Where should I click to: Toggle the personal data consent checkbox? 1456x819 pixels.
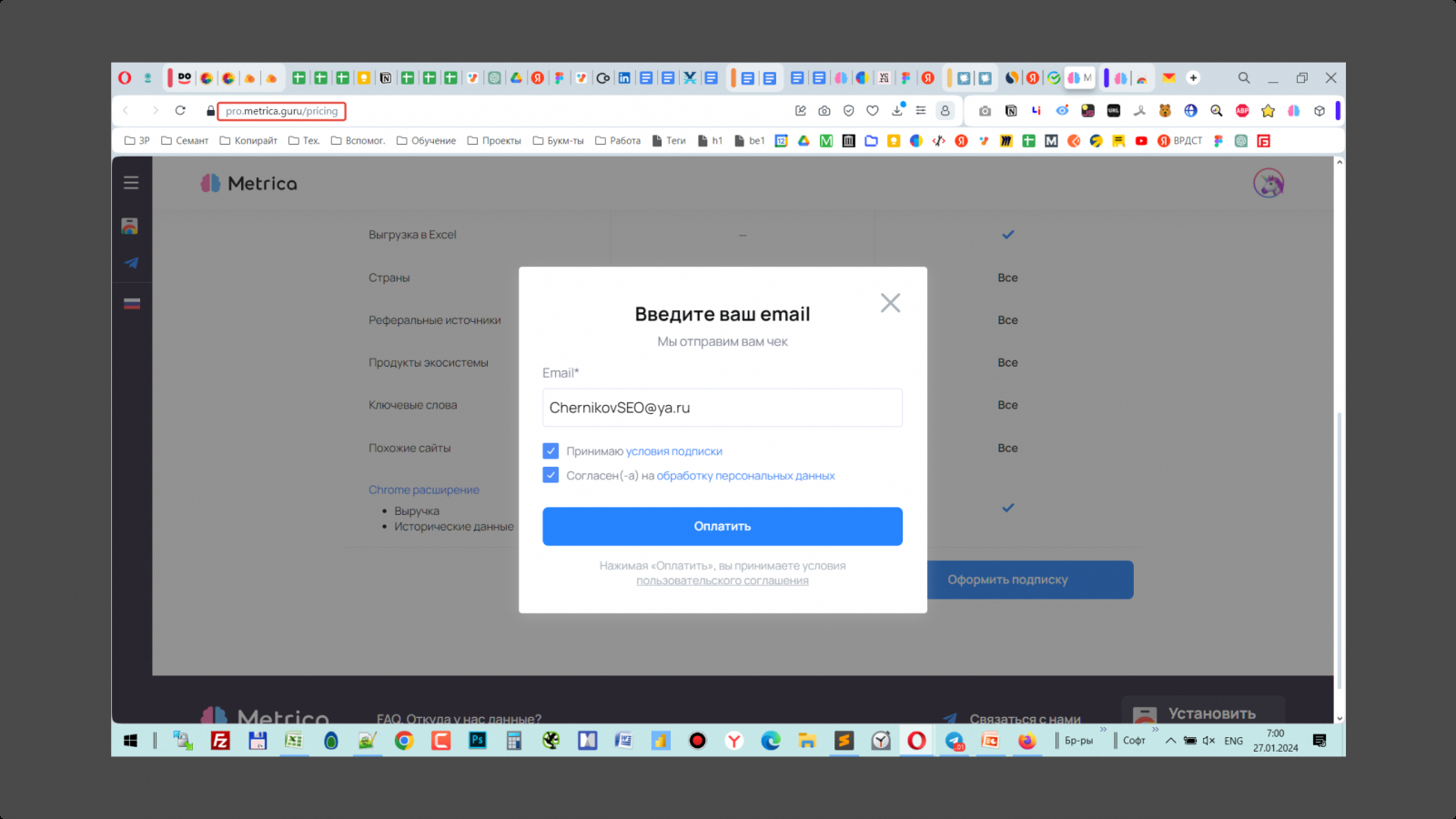click(551, 475)
